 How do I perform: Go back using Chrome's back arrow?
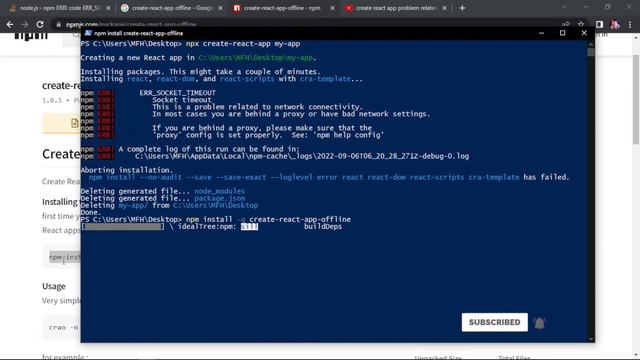click(10, 24)
